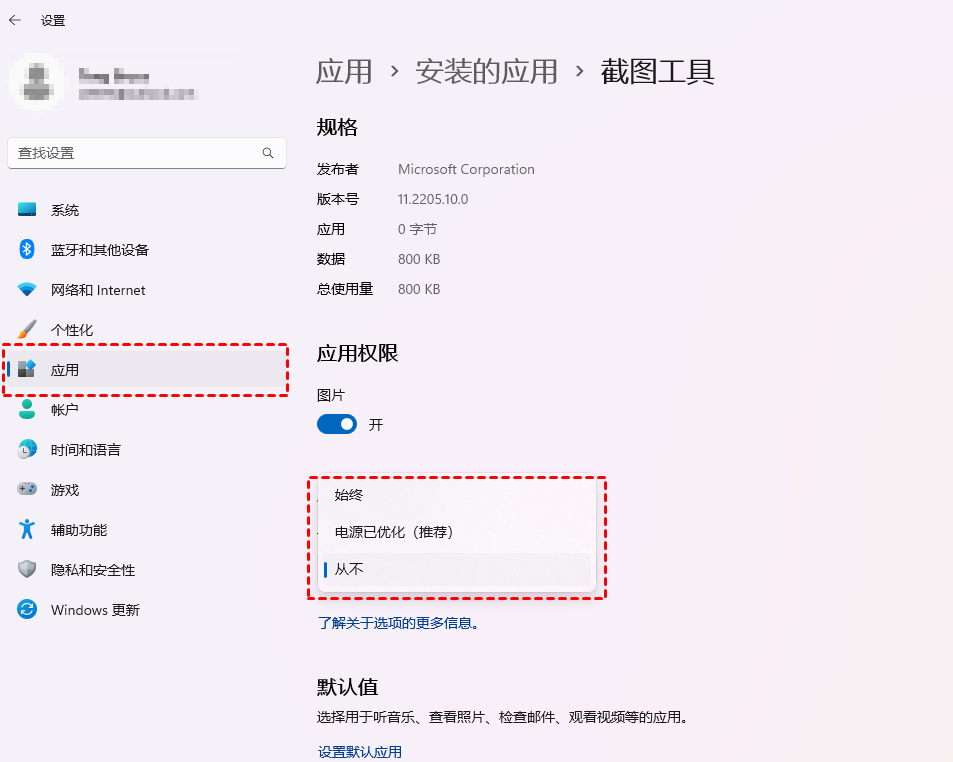Open 时间和语言 settings
953x762 pixels.
click(x=146, y=450)
